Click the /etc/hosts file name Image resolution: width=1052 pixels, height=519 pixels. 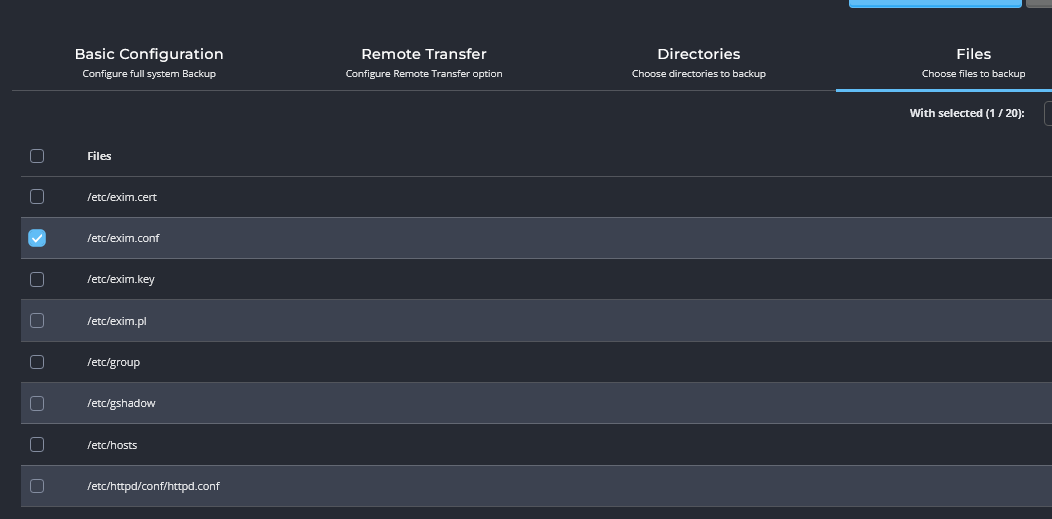[112, 445]
